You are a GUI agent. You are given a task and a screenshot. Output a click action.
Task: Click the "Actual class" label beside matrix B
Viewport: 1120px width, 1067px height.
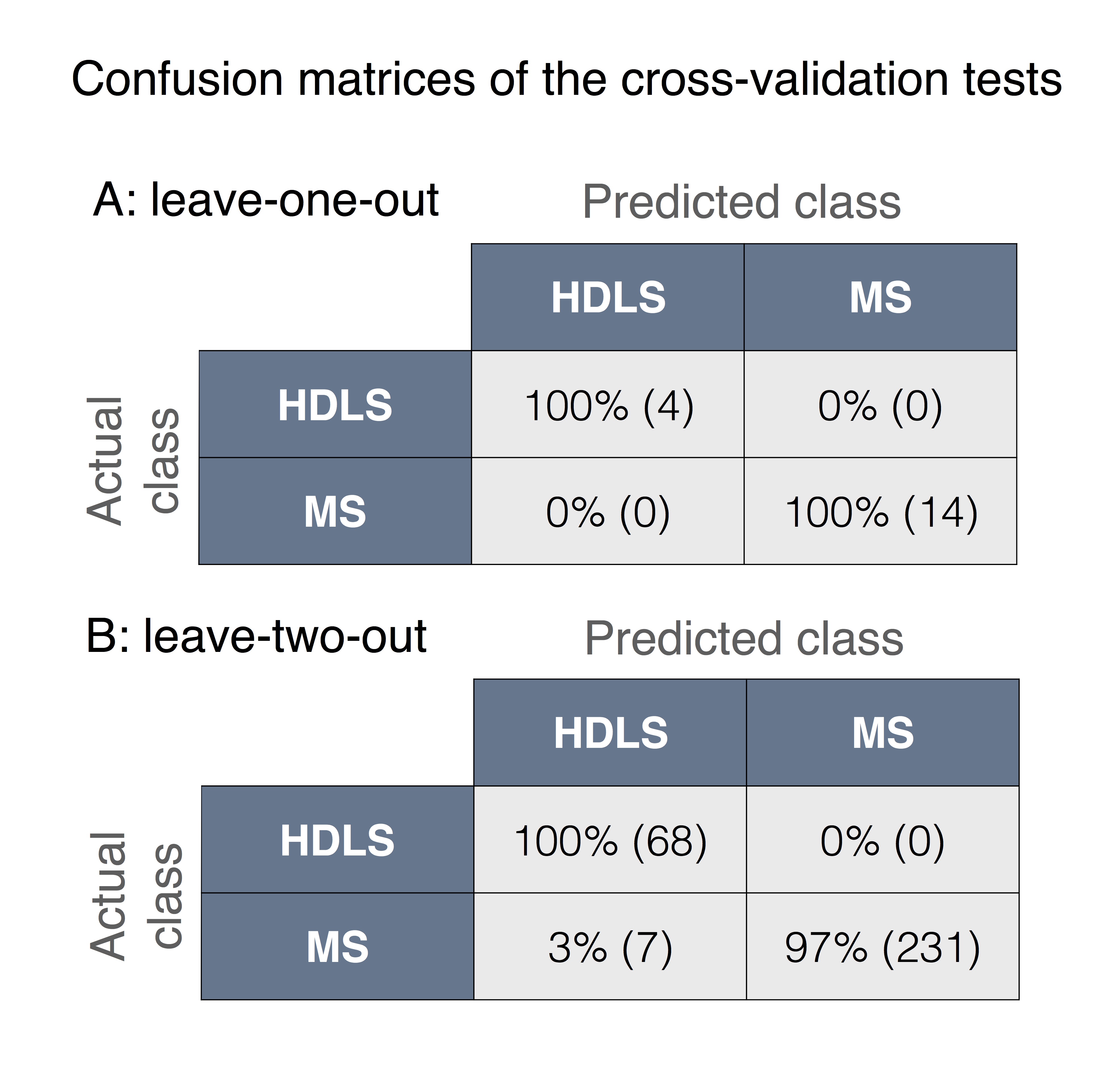point(137,896)
